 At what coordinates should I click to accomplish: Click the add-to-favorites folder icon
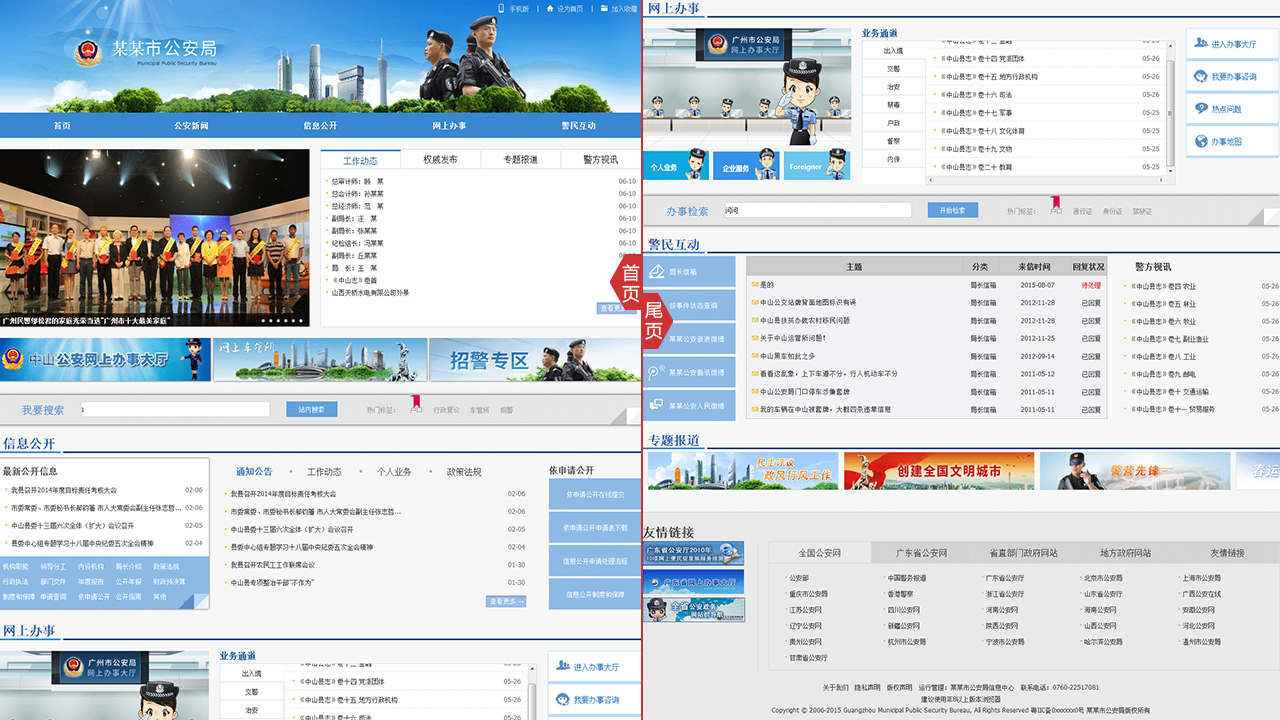pyautogui.click(x=604, y=9)
